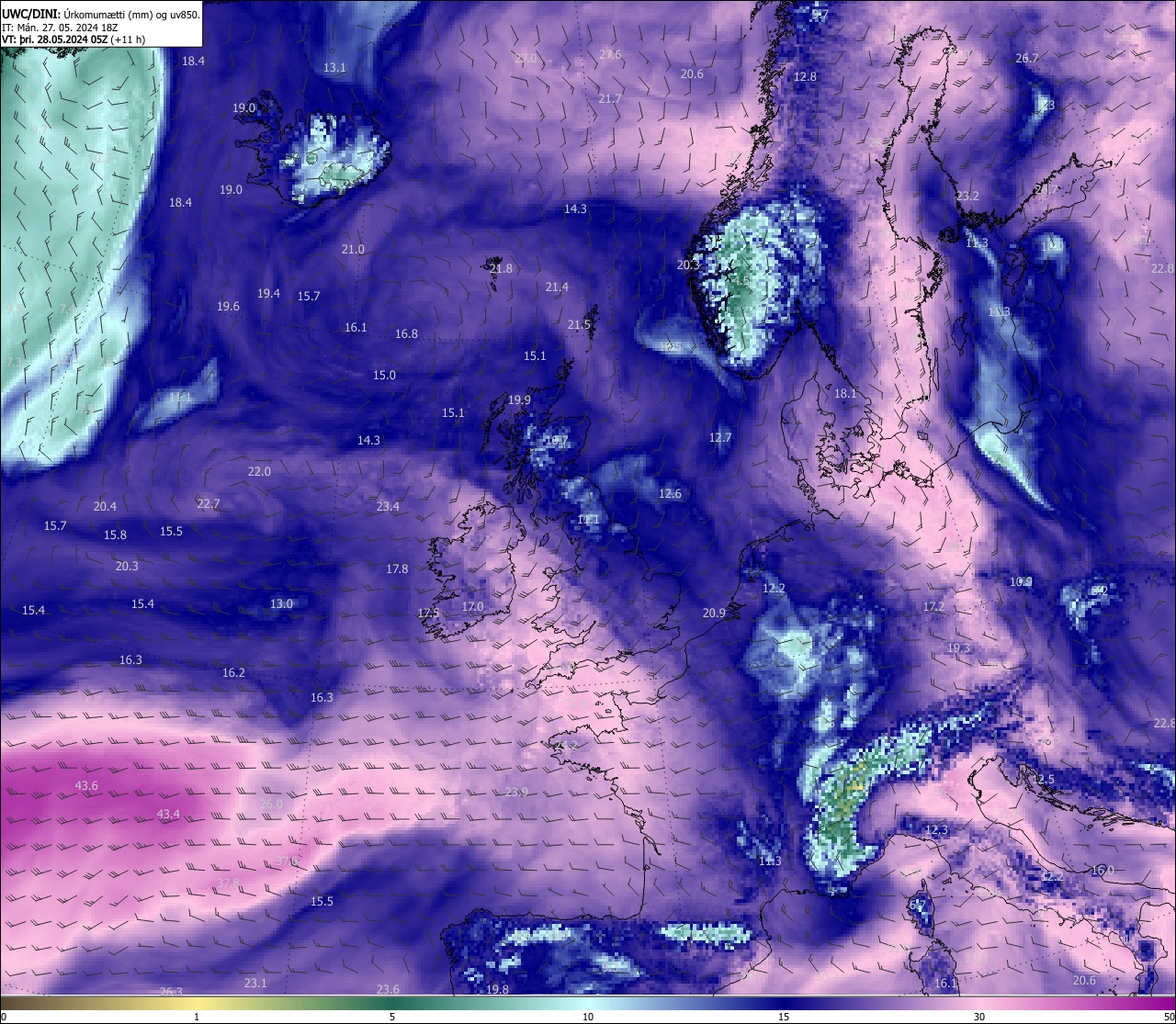Viewport: 1176px width, 1024px height.
Task: Click the 23.9 value label
Action: pos(516,793)
